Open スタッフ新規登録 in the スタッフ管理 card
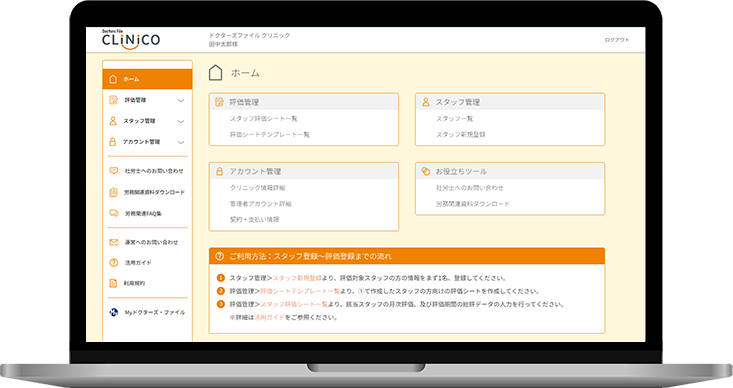 461,135
